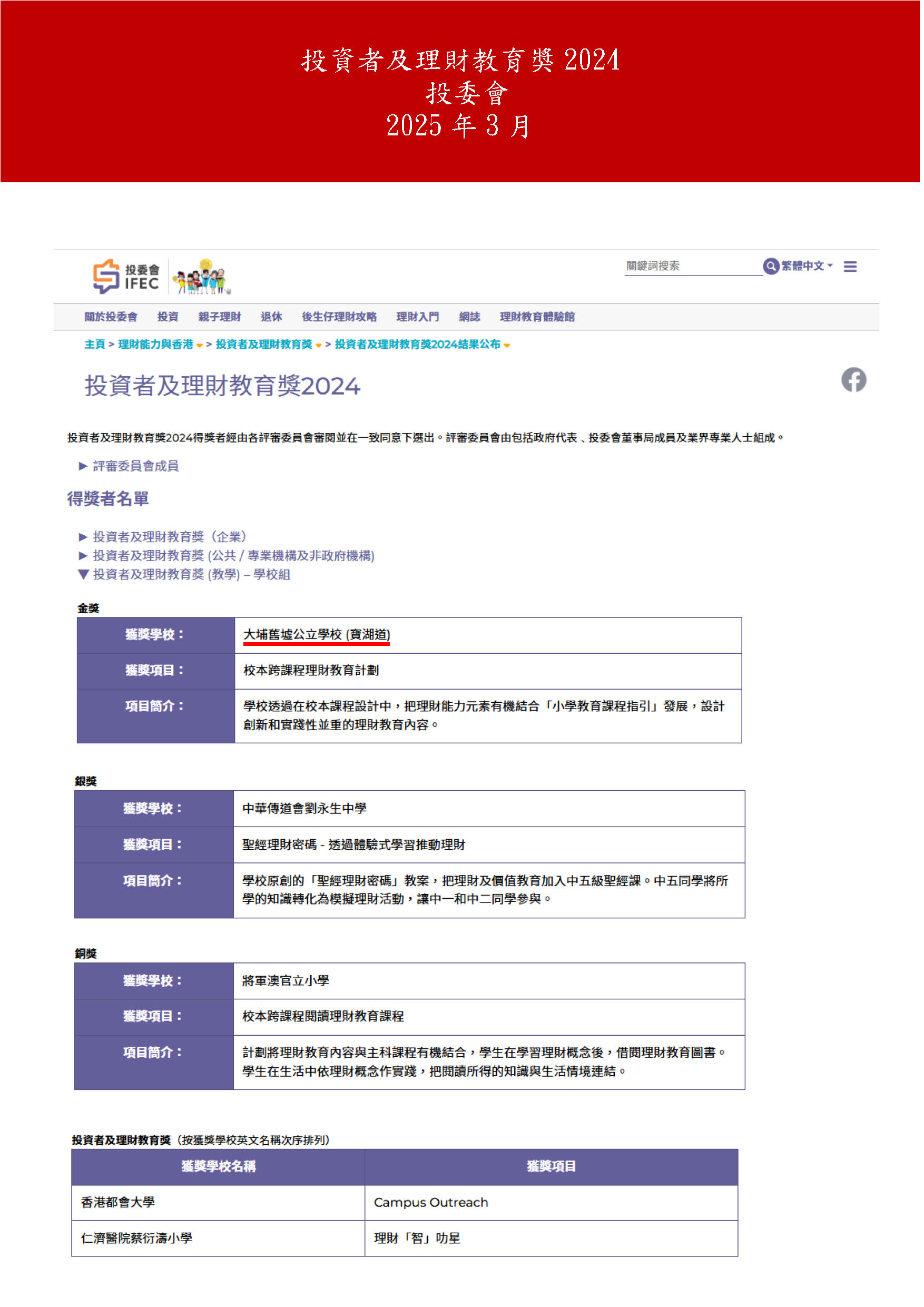Screen dimensions: 924x1307
Task: Click the 校本跨課程閱讀理財教育課程 cell
Action: (x=489, y=1016)
